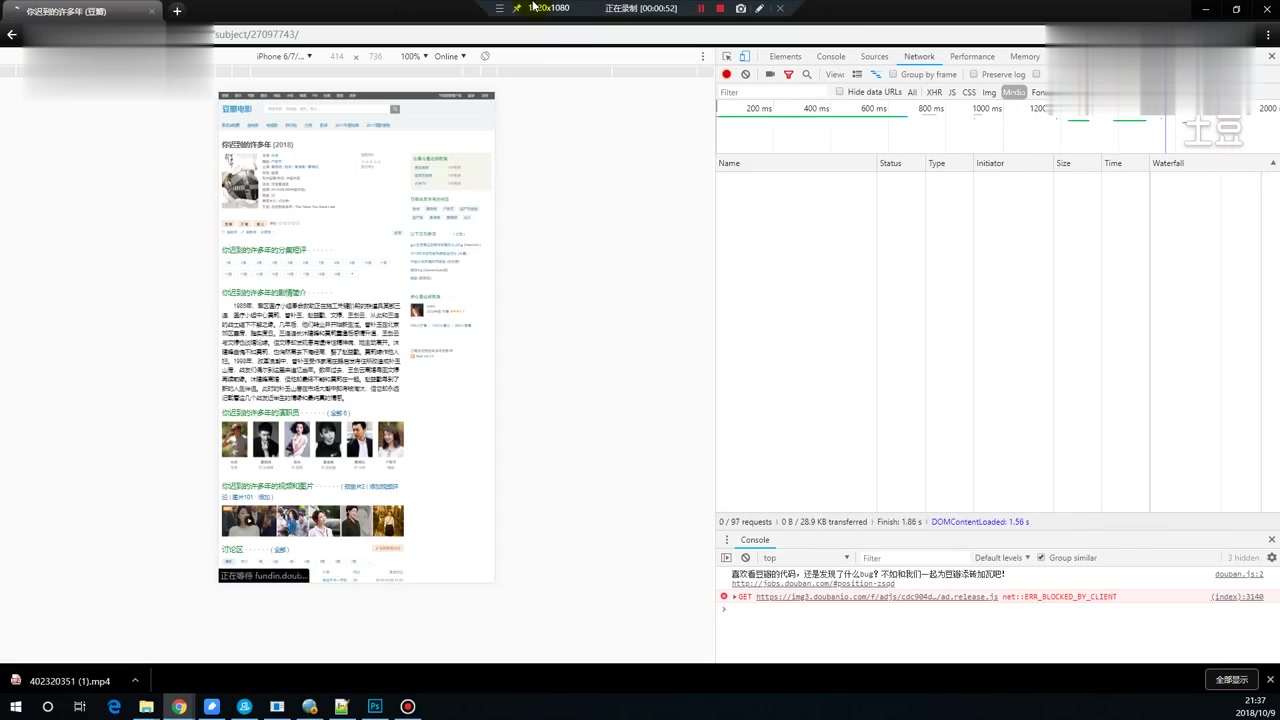Toggle the network filter funnel icon
The width and height of the screenshot is (1280, 720).
click(788, 74)
